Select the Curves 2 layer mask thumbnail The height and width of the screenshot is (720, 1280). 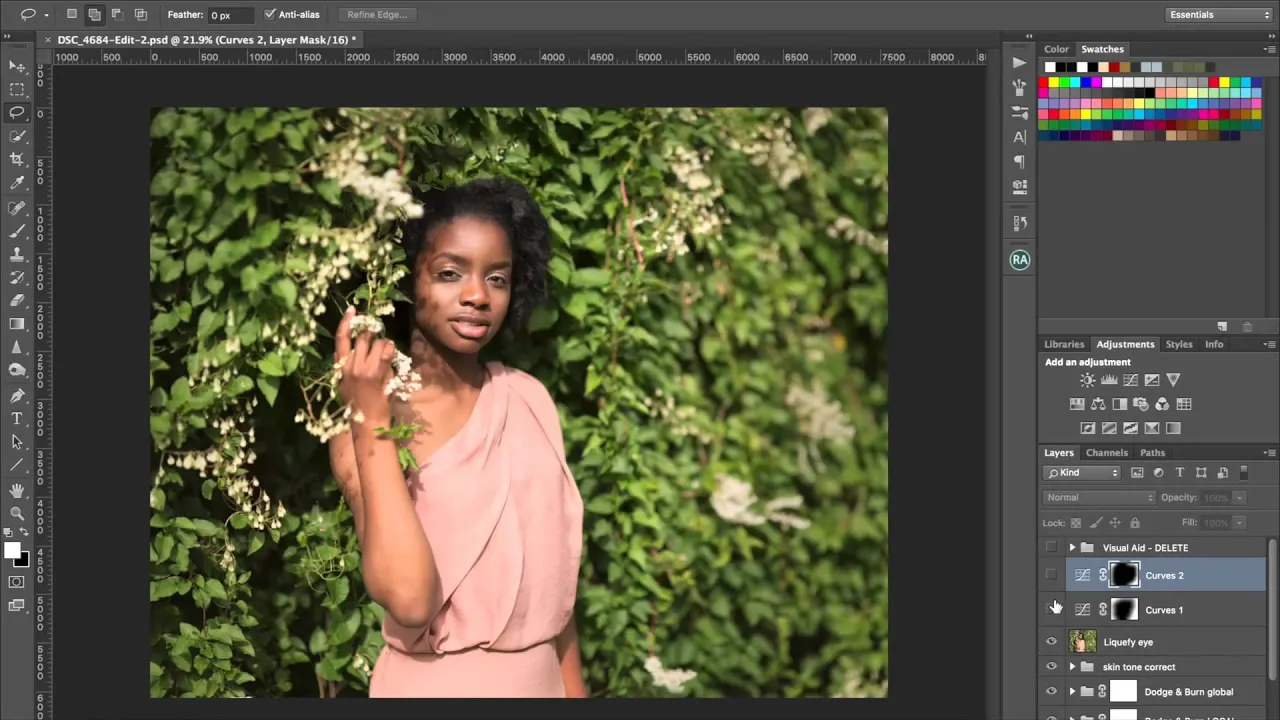pyautogui.click(x=1124, y=575)
